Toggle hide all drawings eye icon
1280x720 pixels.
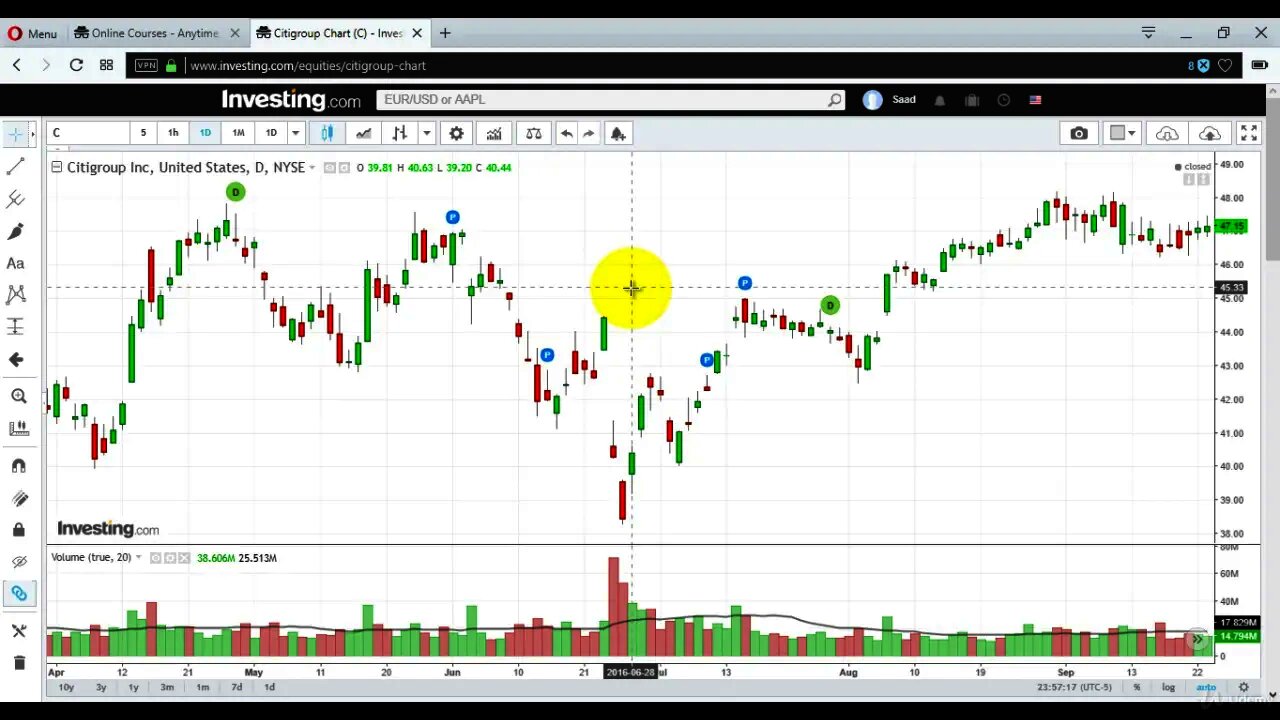[18, 562]
